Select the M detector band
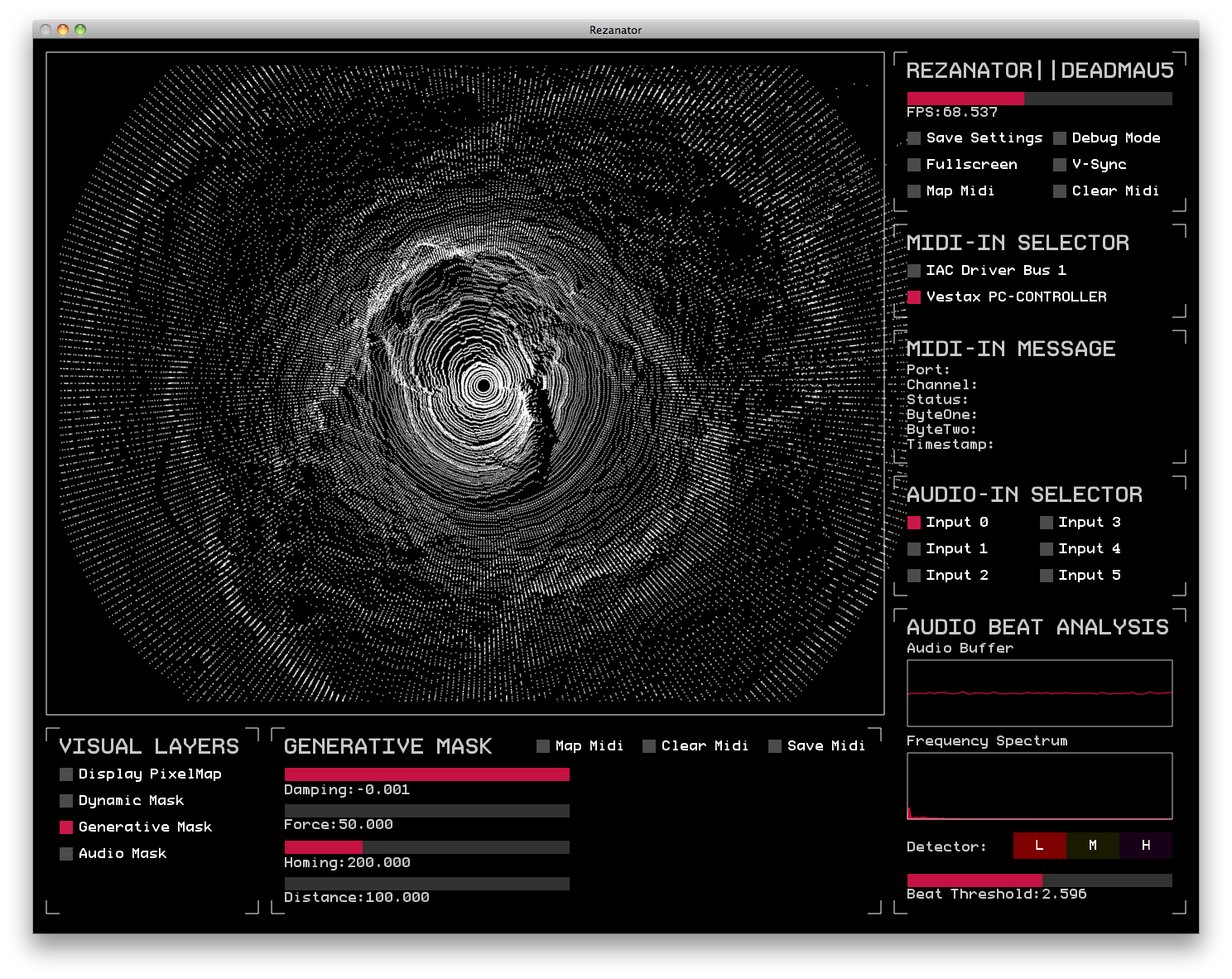This screenshot has height=979, width=1232. [1093, 846]
